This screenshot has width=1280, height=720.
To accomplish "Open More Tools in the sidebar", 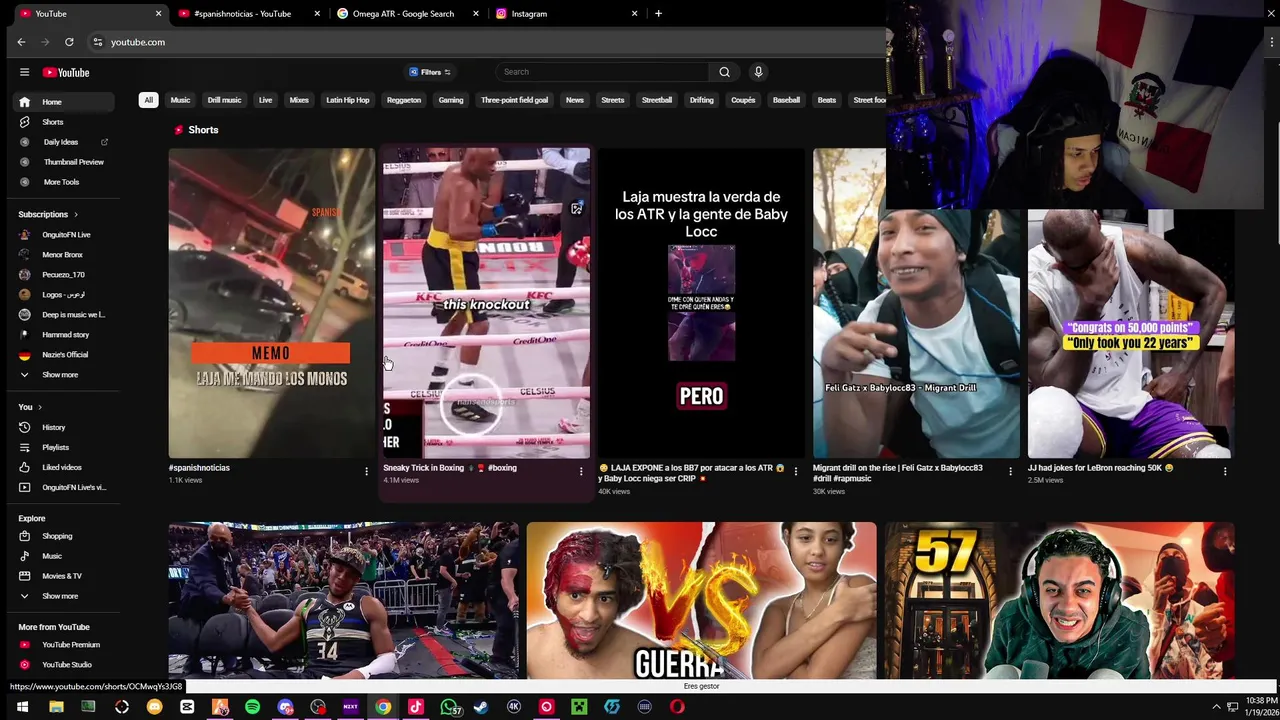I will click(64, 182).
